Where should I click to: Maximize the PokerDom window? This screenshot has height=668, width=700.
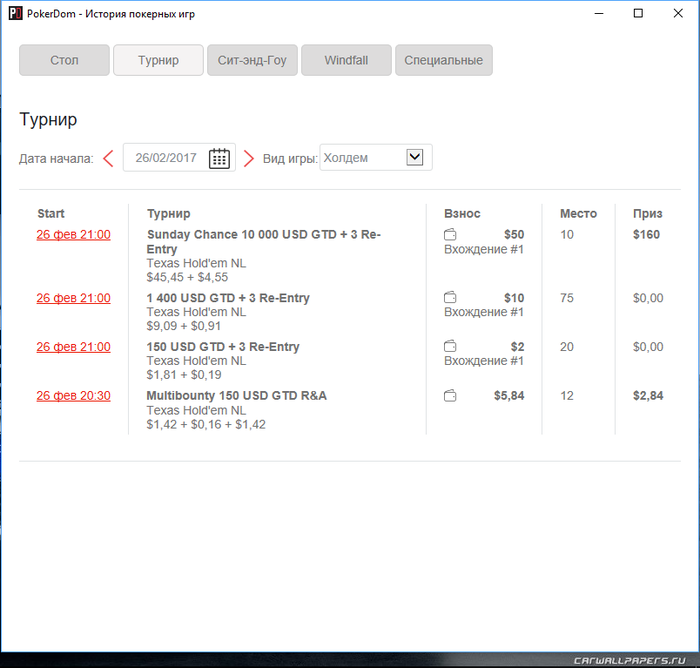[x=638, y=13]
